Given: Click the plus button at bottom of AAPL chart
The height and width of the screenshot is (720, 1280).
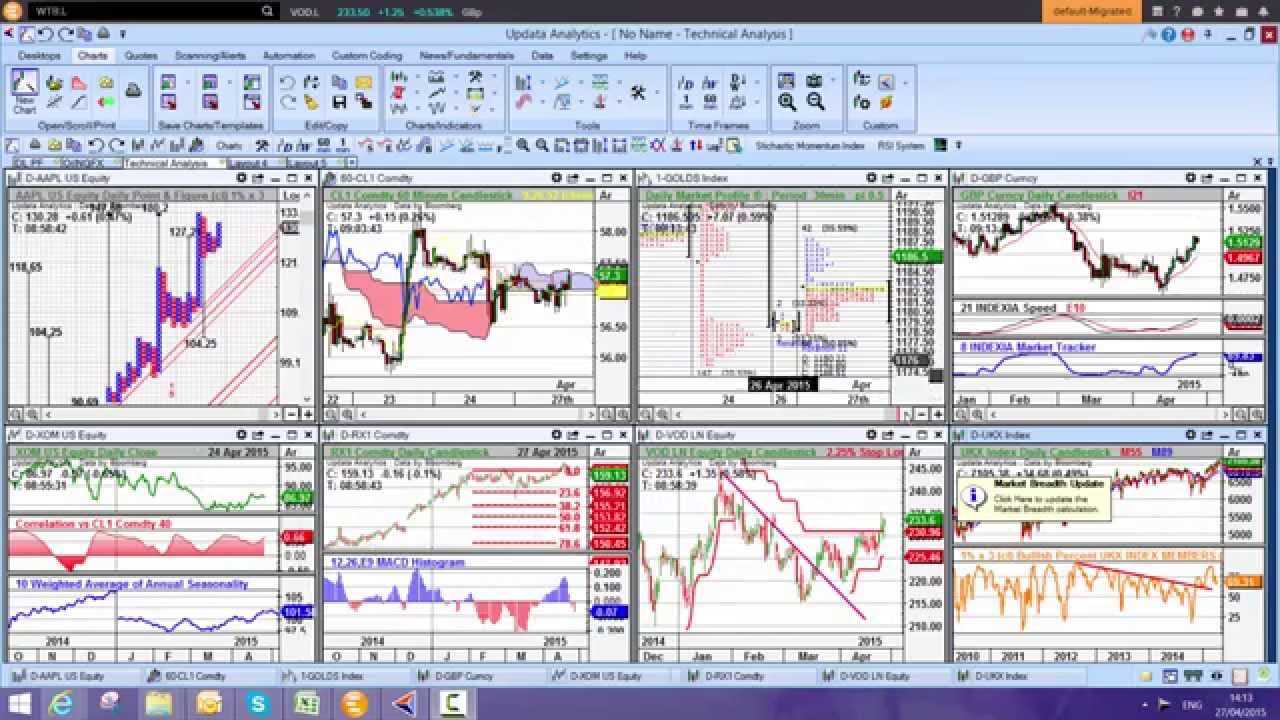Looking at the screenshot, I should point(308,414).
